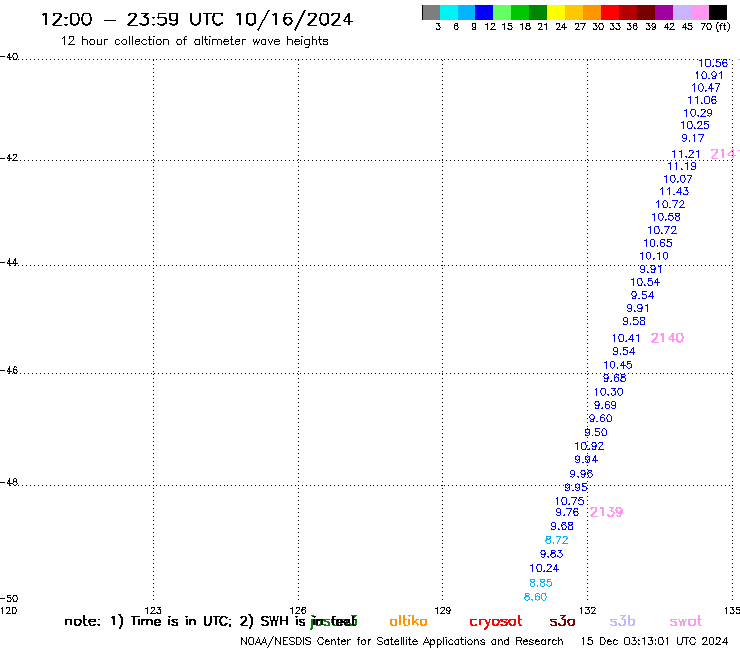Image resolution: width=740 pixels, height=650 pixels.
Task: Click the cyan swatch in the color scale
Action: point(449,12)
